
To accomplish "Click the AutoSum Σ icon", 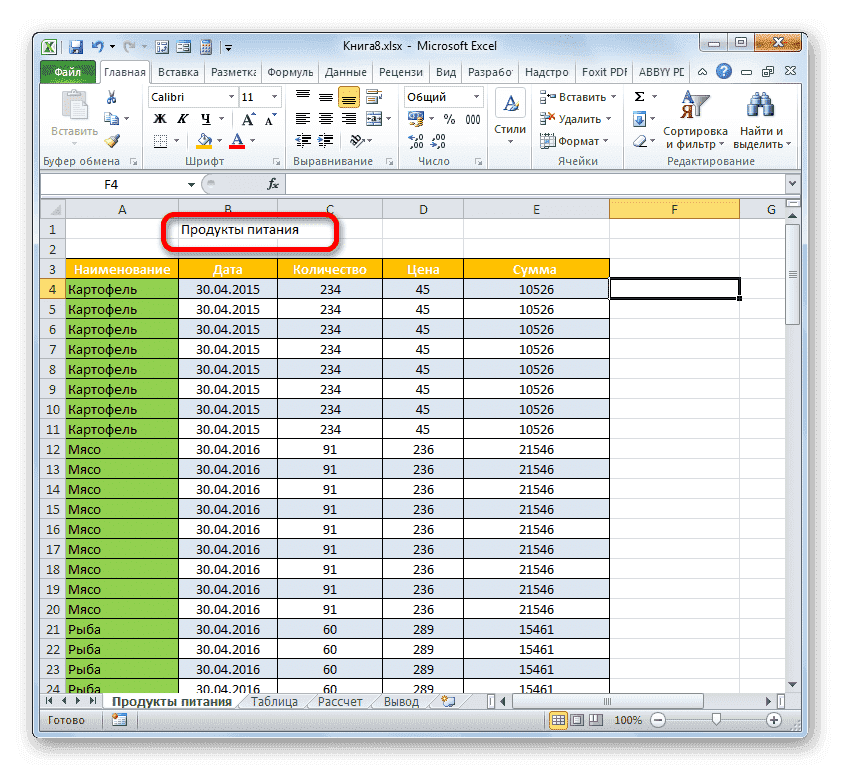I will pos(637,96).
